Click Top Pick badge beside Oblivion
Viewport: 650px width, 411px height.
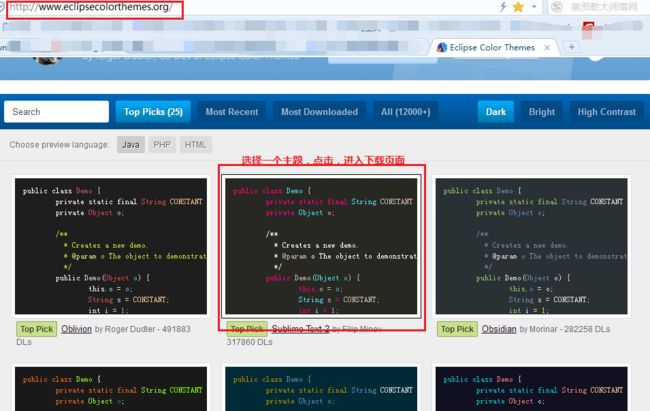(36, 329)
